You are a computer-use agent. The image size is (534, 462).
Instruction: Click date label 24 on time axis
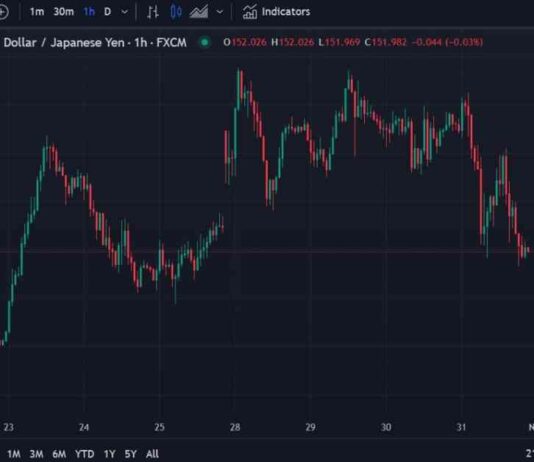click(x=84, y=427)
